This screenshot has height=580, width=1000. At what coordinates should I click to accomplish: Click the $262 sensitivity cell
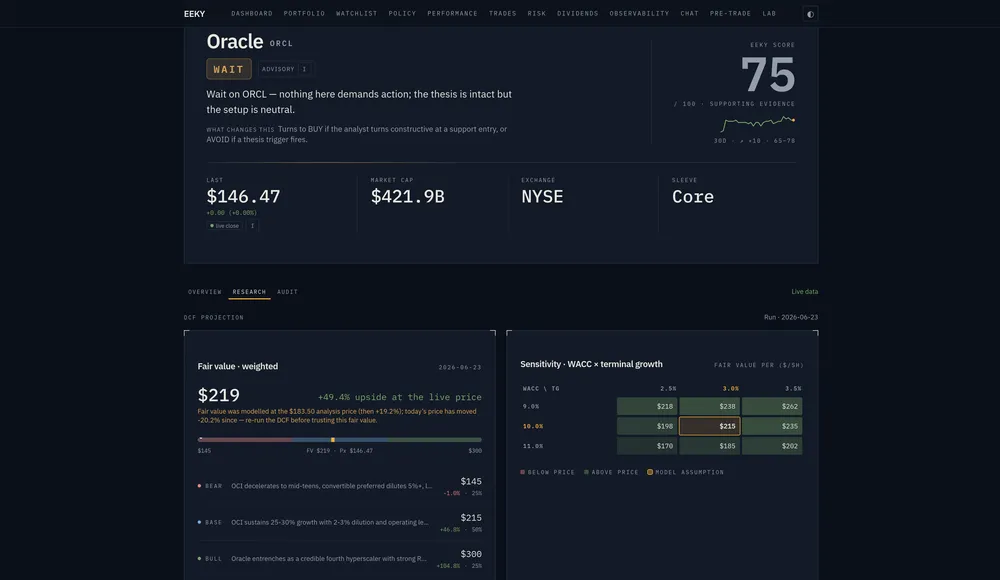point(772,406)
